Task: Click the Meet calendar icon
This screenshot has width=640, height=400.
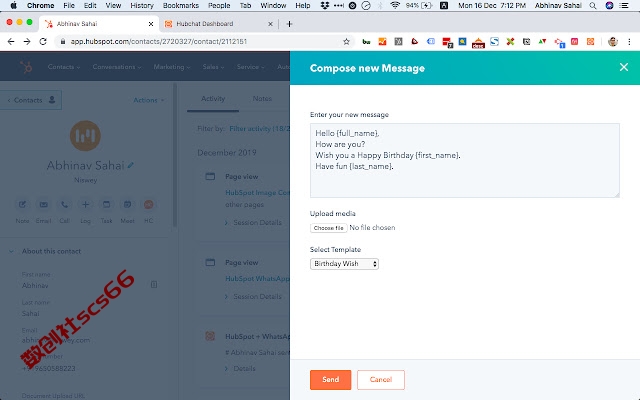Action: 127,204
